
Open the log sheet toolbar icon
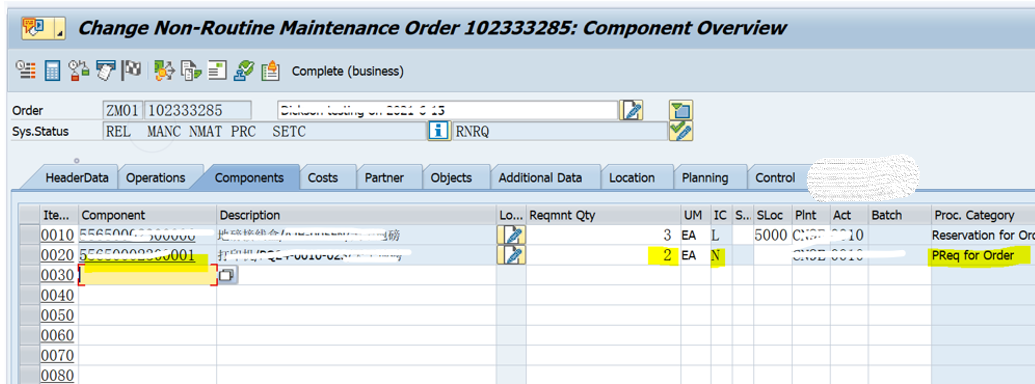click(218, 70)
